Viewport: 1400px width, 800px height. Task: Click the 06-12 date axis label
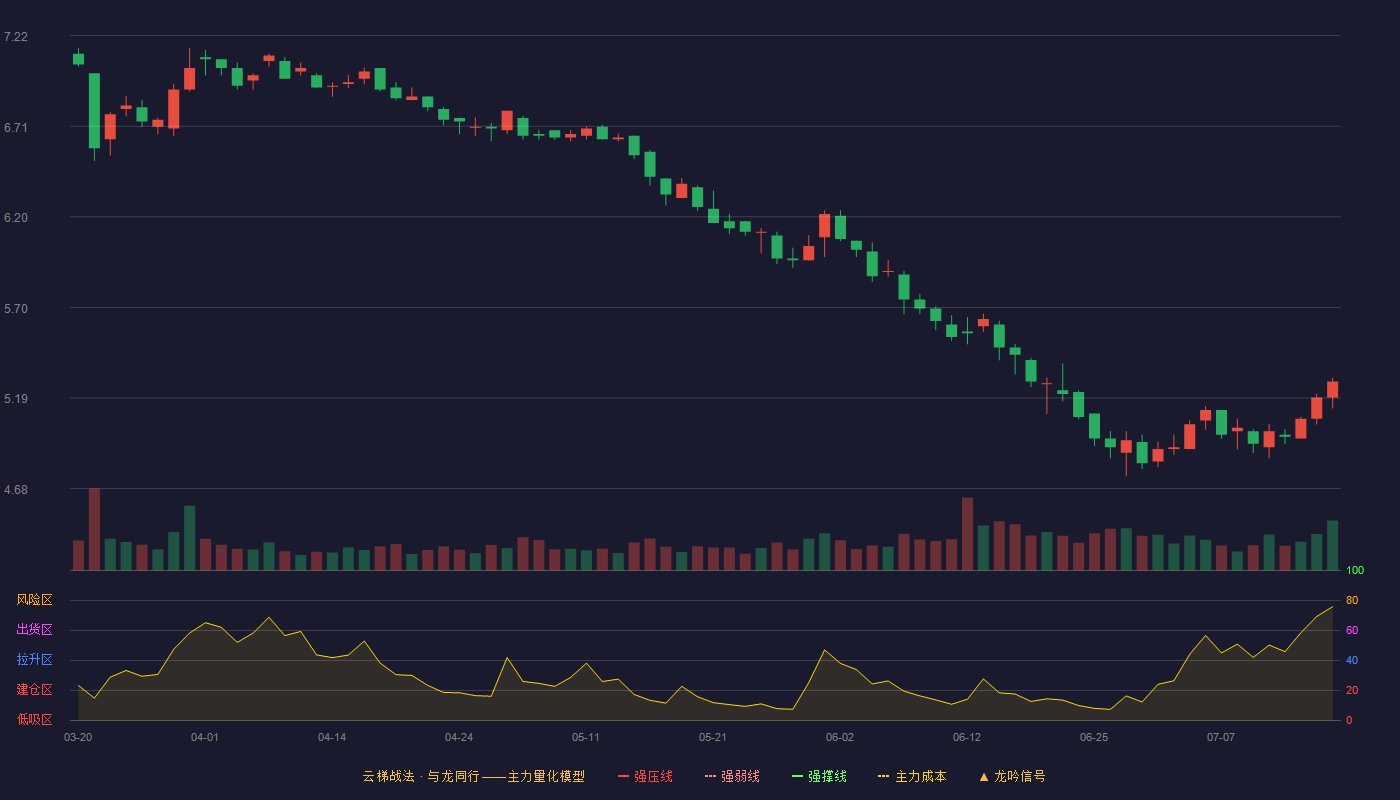tap(967, 737)
